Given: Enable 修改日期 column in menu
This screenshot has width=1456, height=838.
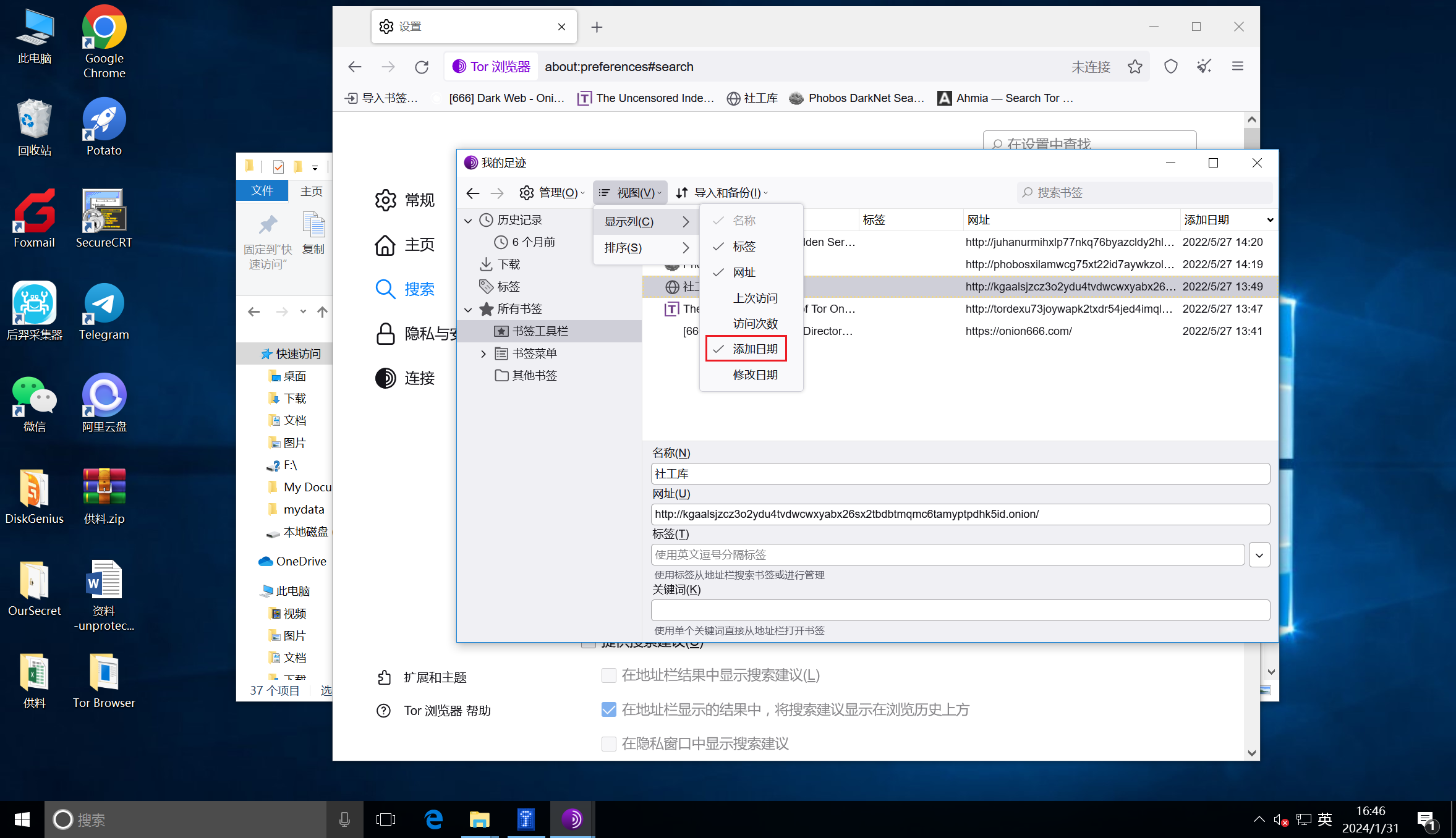Looking at the screenshot, I should click(751, 375).
